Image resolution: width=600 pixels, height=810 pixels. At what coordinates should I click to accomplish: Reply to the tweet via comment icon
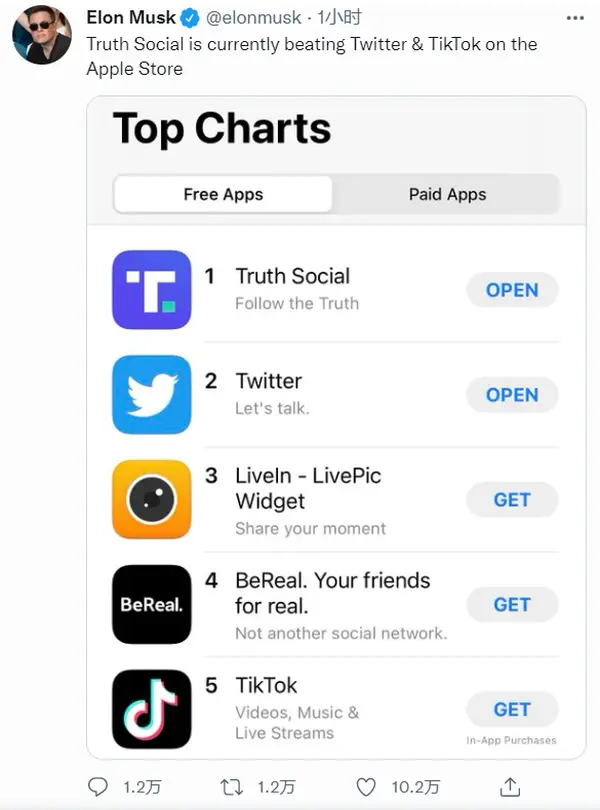(x=98, y=787)
